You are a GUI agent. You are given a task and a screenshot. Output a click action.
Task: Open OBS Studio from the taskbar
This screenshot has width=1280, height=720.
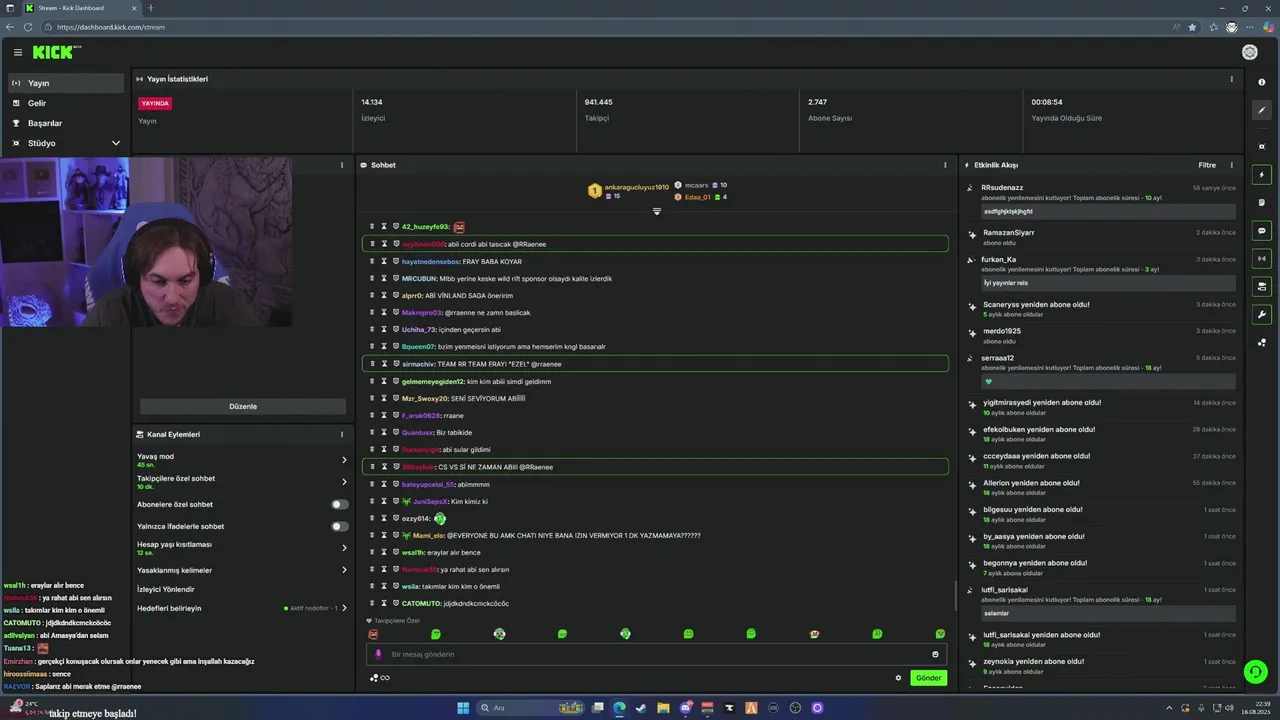795,708
